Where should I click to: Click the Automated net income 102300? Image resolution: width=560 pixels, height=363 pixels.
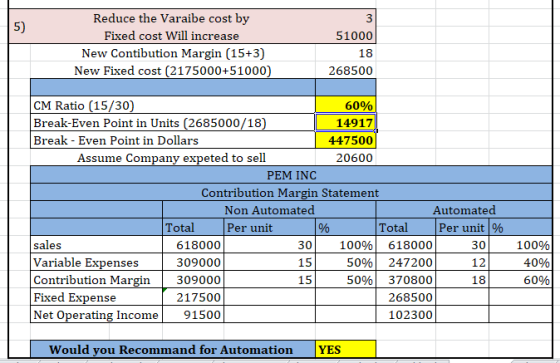(x=406, y=315)
